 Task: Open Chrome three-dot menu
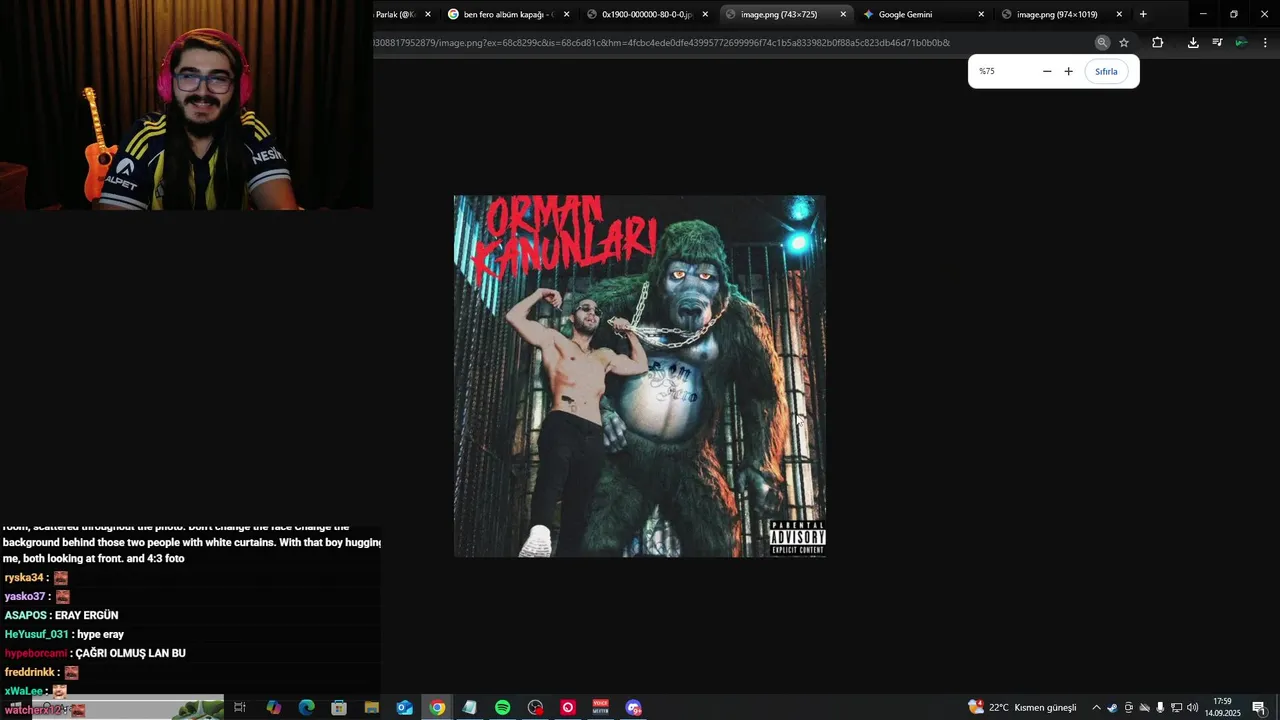pos(1265,43)
